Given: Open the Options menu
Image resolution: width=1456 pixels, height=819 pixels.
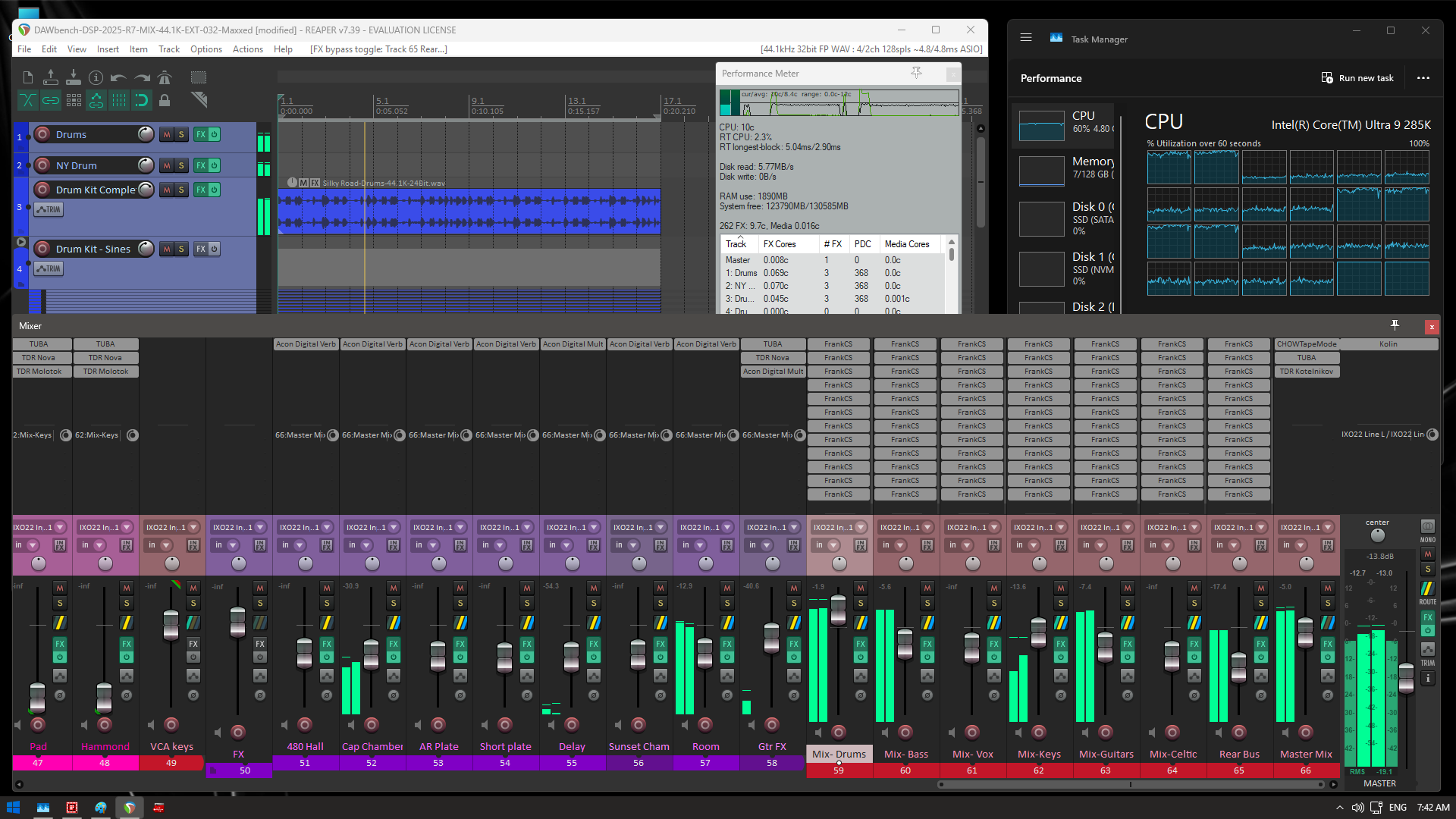Looking at the screenshot, I should [x=206, y=49].
